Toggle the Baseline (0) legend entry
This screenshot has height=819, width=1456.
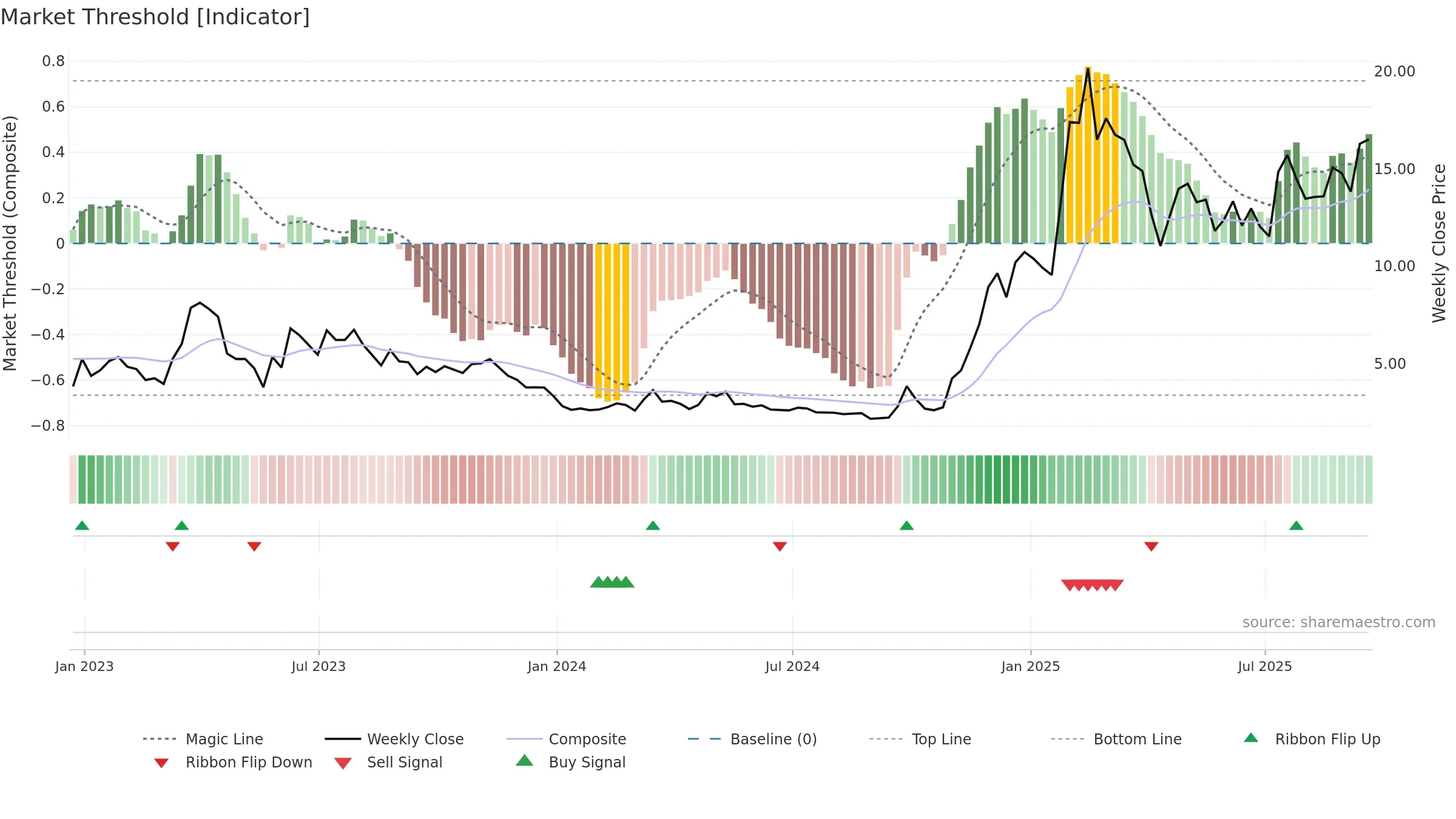752,739
